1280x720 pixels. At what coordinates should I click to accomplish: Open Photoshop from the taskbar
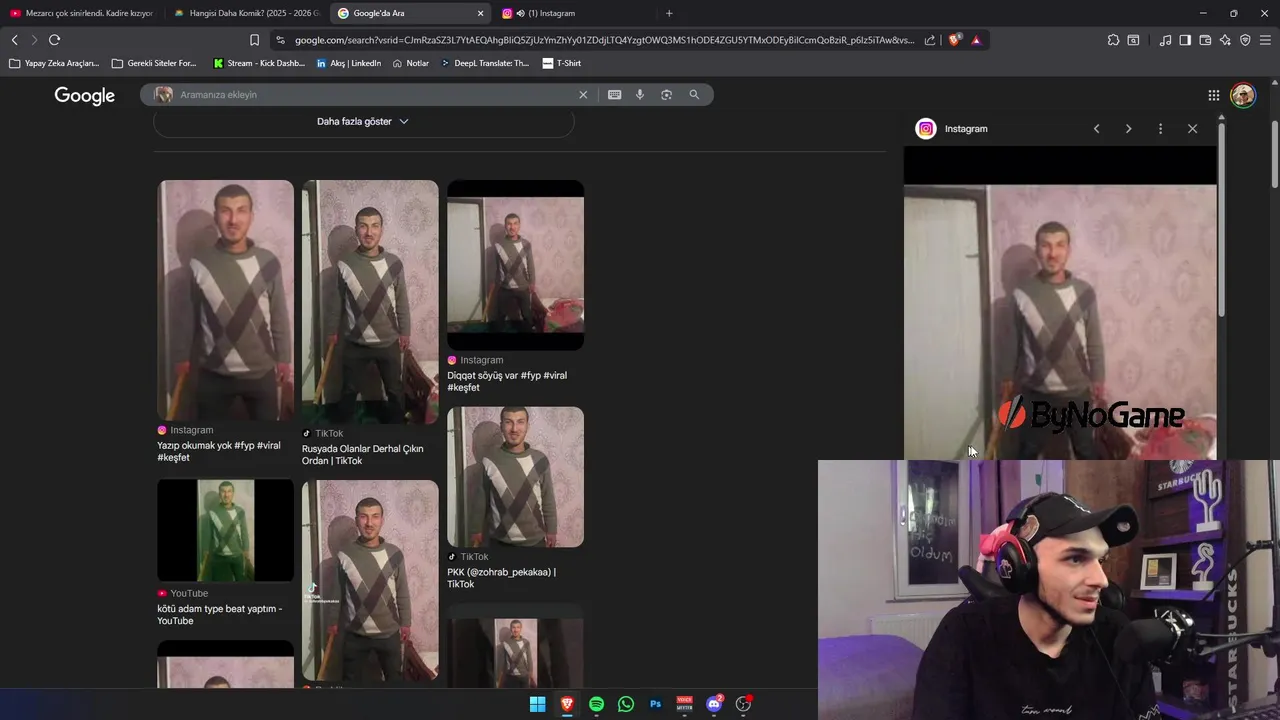click(655, 704)
